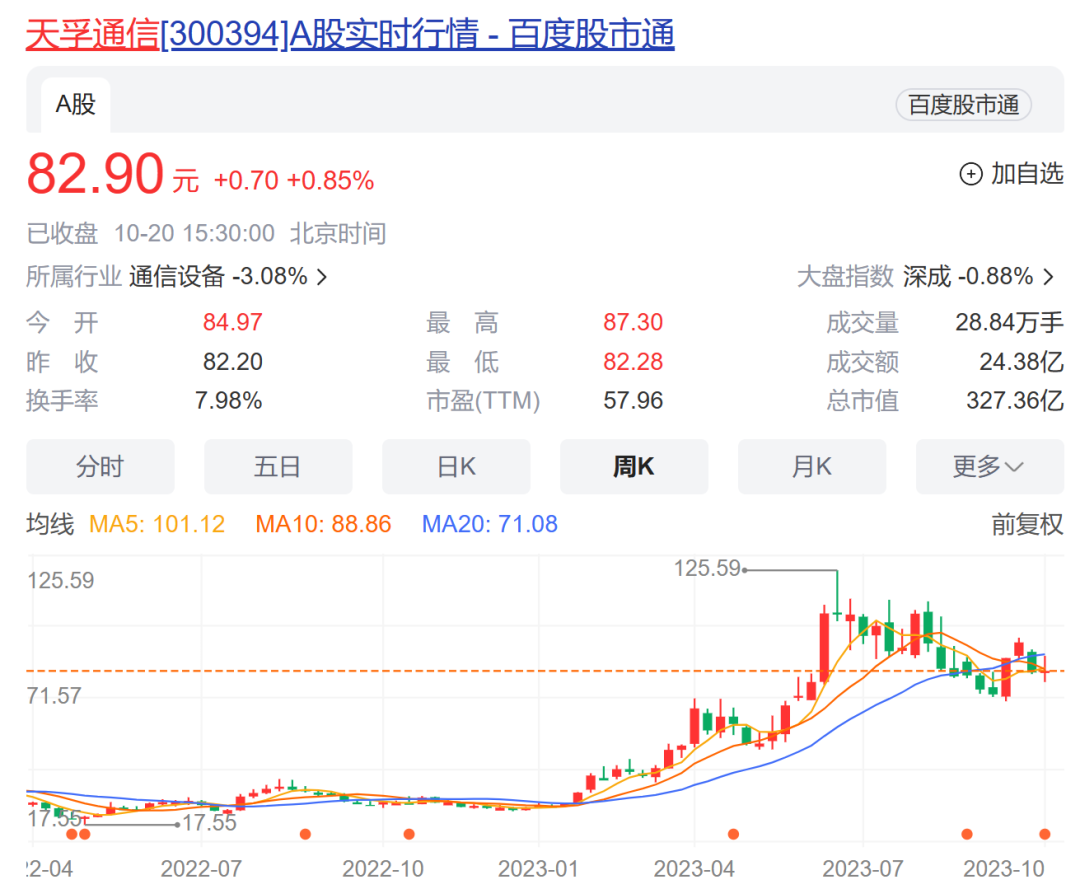
Task: Select the A股 tab
Action: coord(75,105)
